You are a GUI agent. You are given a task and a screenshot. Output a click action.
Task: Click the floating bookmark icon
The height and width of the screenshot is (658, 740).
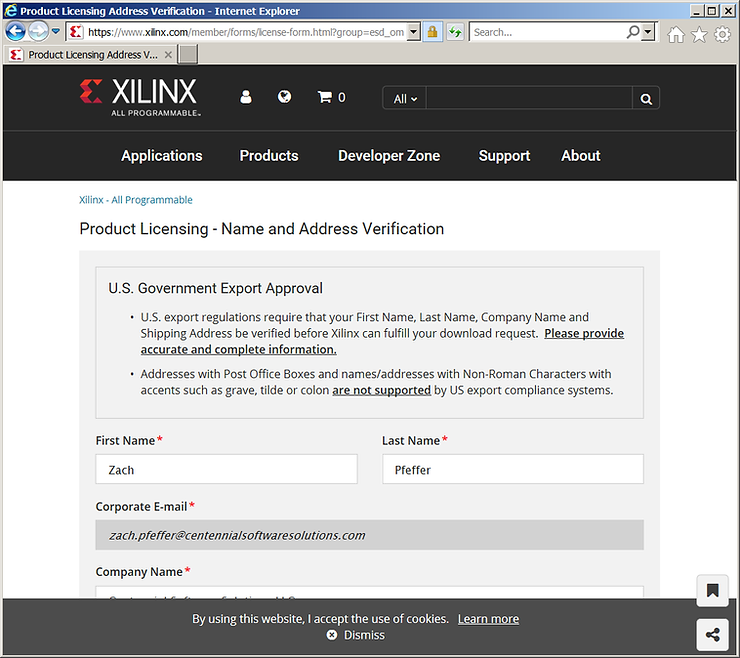point(713,591)
